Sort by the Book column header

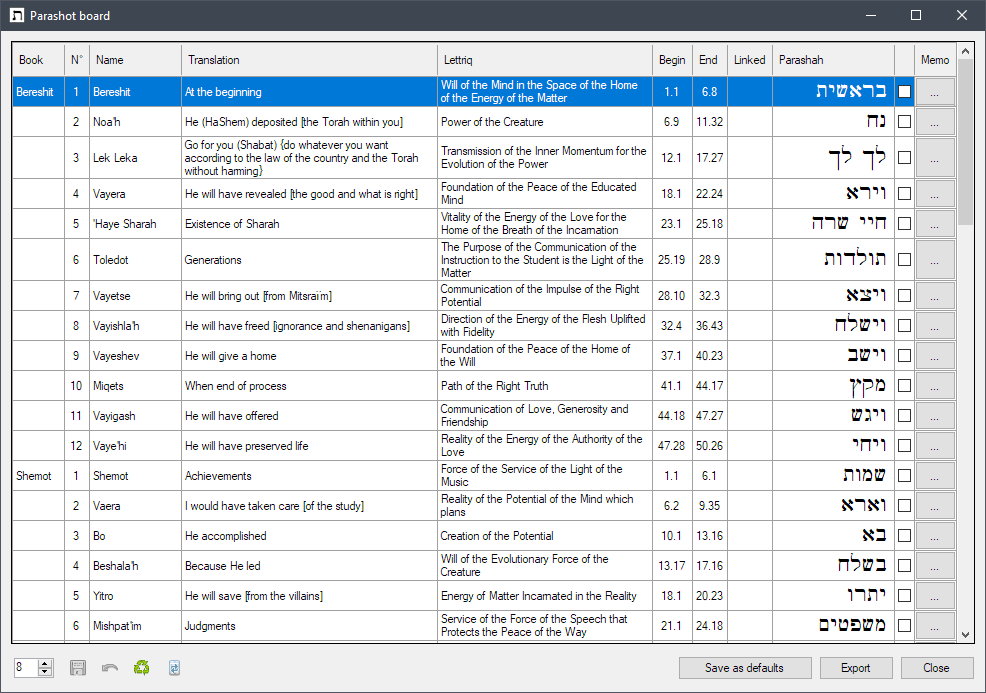point(38,60)
